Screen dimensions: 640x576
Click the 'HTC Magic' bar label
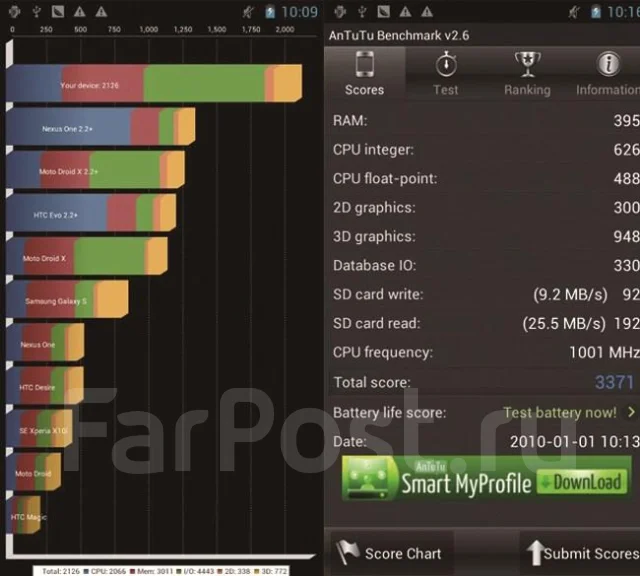pos(29,517)
